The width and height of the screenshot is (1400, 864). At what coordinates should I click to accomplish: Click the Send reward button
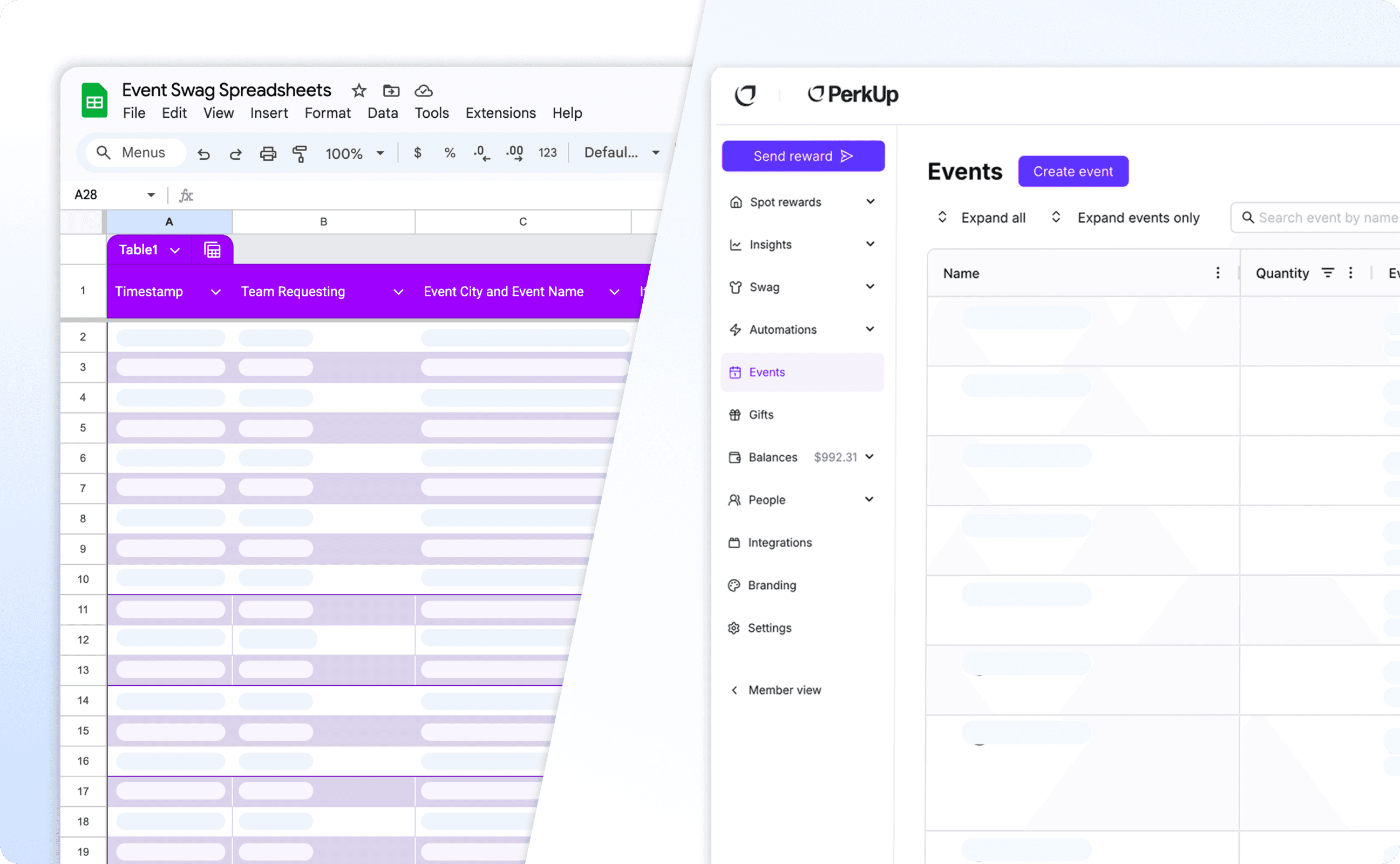pos(803,156)
